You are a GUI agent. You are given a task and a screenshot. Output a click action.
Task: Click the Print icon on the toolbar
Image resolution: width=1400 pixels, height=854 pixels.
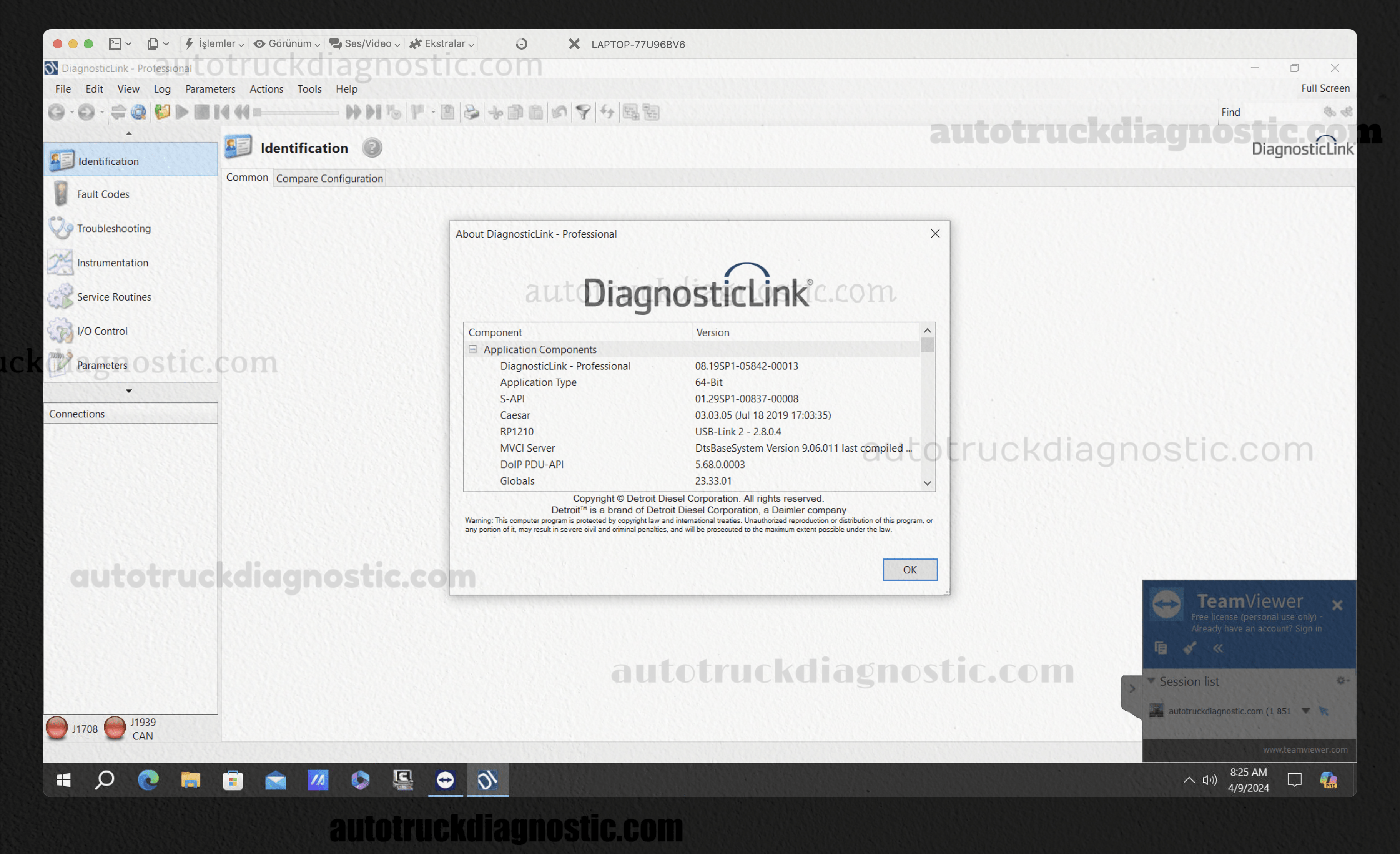472,112
